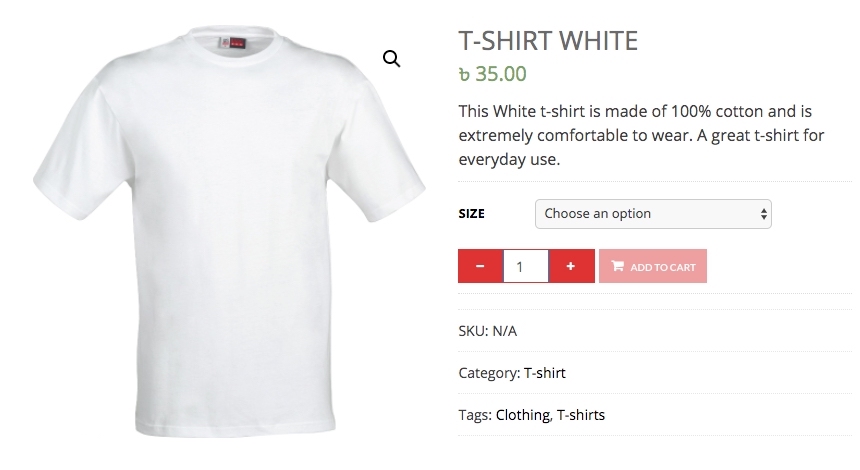Click the 'Category:' label text
Image resolution: width=860 pixels, height=470 pixels.
point(489,373)
